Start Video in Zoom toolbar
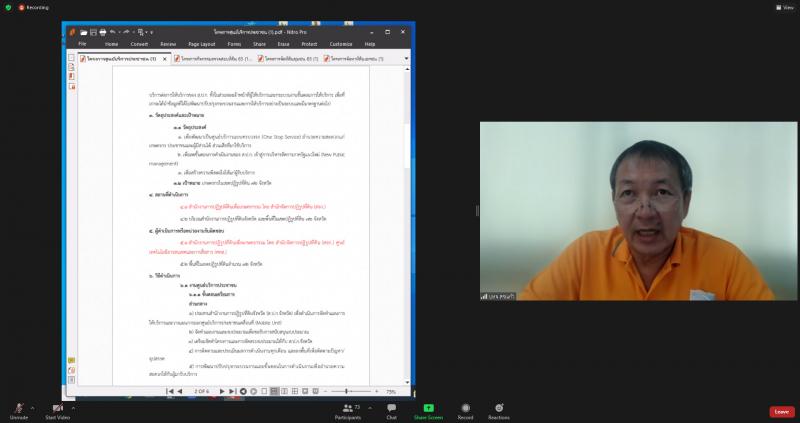 58,411
